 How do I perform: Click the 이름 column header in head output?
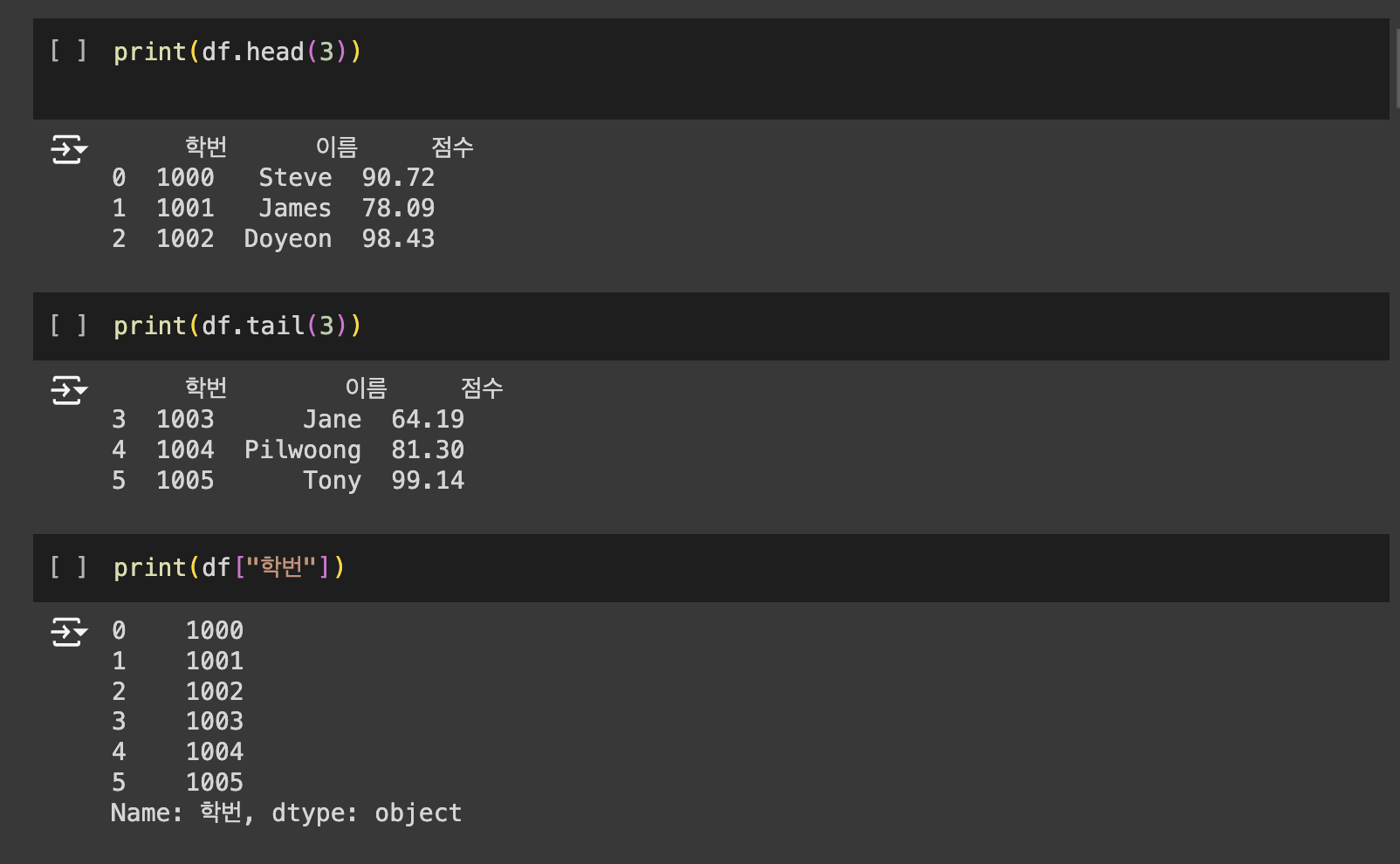(x=336, y=147)
